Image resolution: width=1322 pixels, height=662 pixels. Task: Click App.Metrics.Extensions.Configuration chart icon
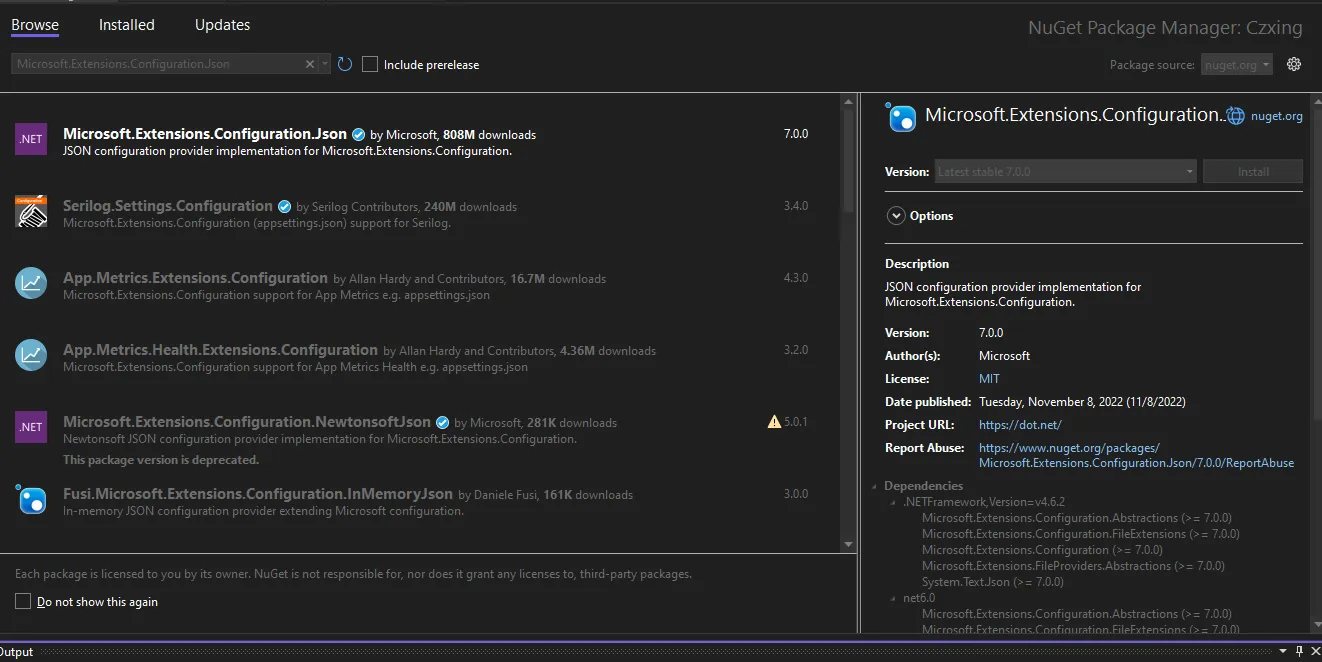pos(31,283)
